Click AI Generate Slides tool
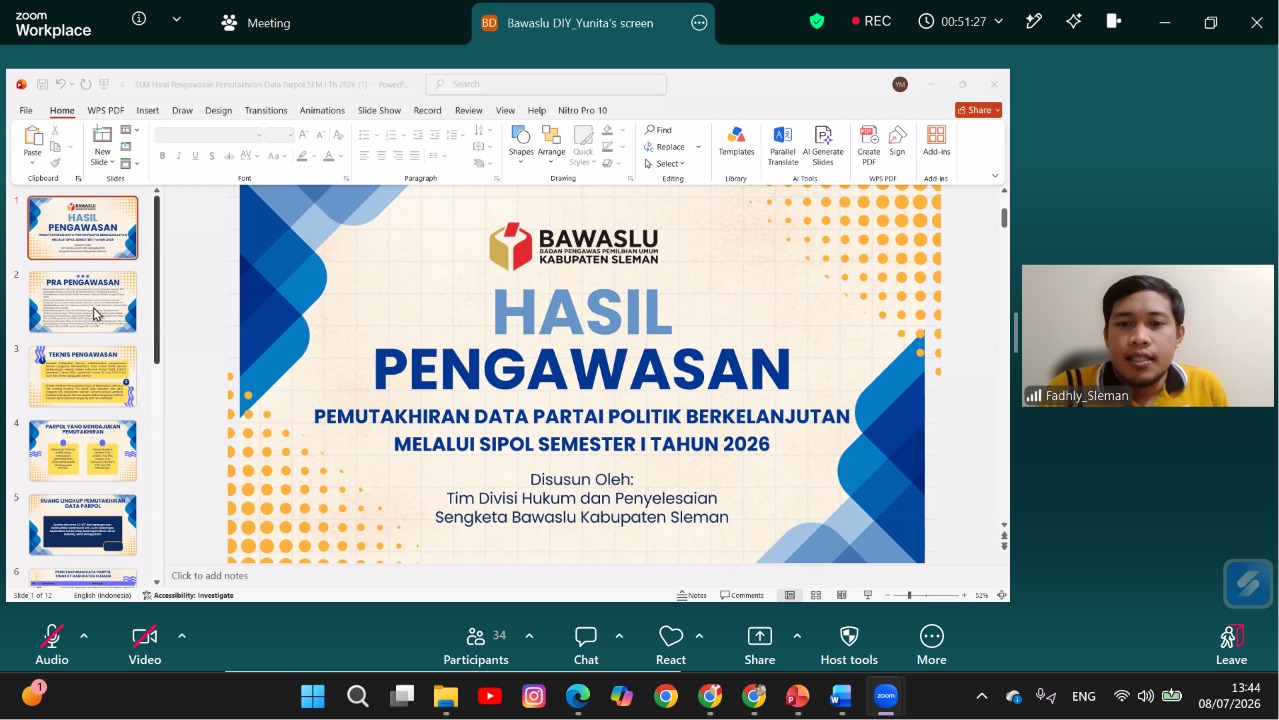Screen dimensions: 1279x720 pyautogui.click(x=823, y=146)
